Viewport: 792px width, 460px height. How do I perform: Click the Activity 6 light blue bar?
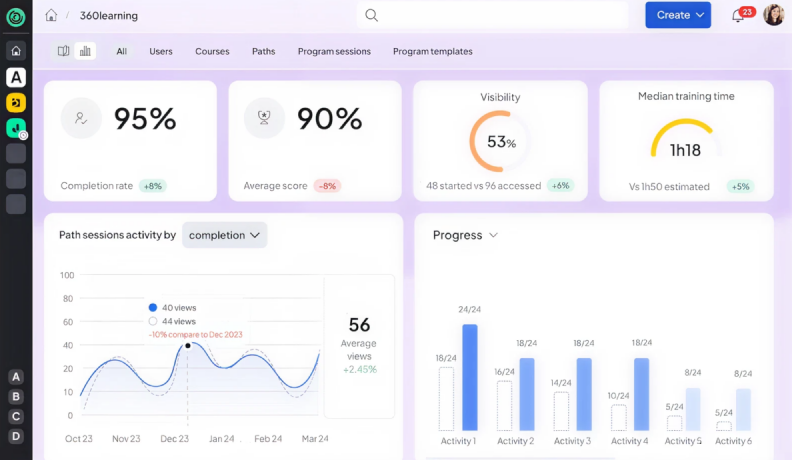pyautogui.click(x=743, y=410)
